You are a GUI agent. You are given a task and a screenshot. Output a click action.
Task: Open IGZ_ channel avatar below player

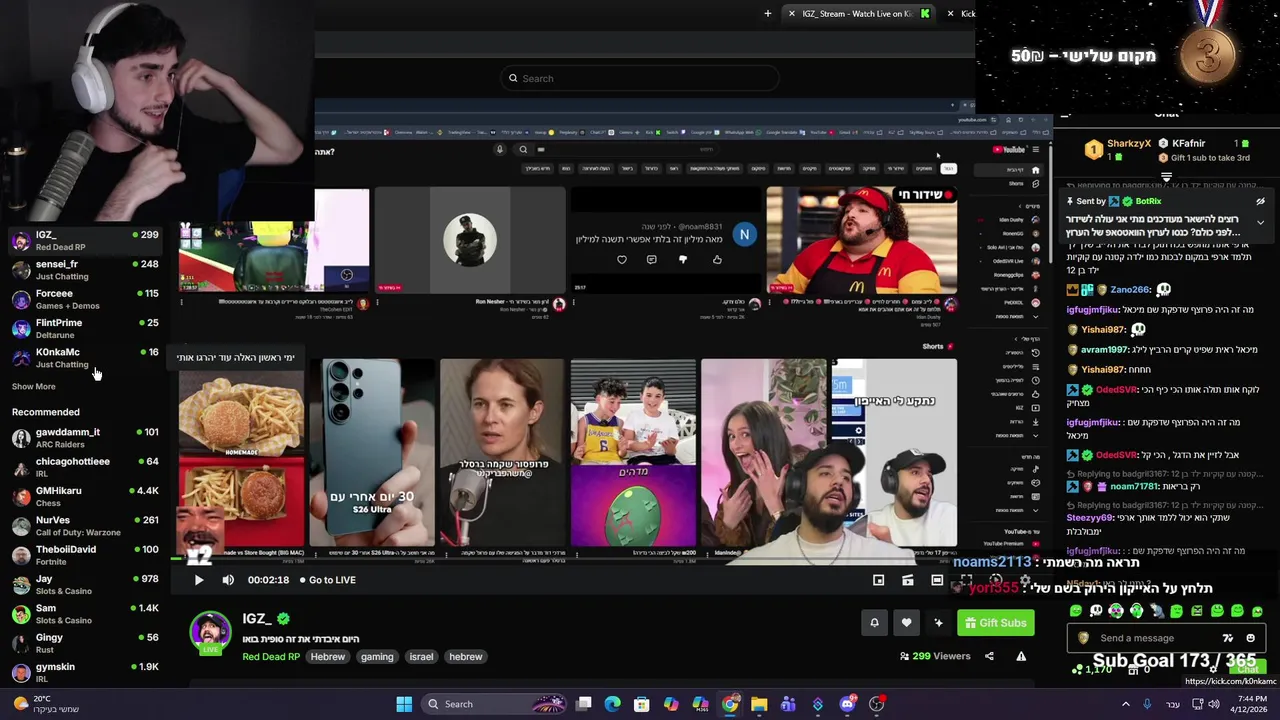(210, 632)
